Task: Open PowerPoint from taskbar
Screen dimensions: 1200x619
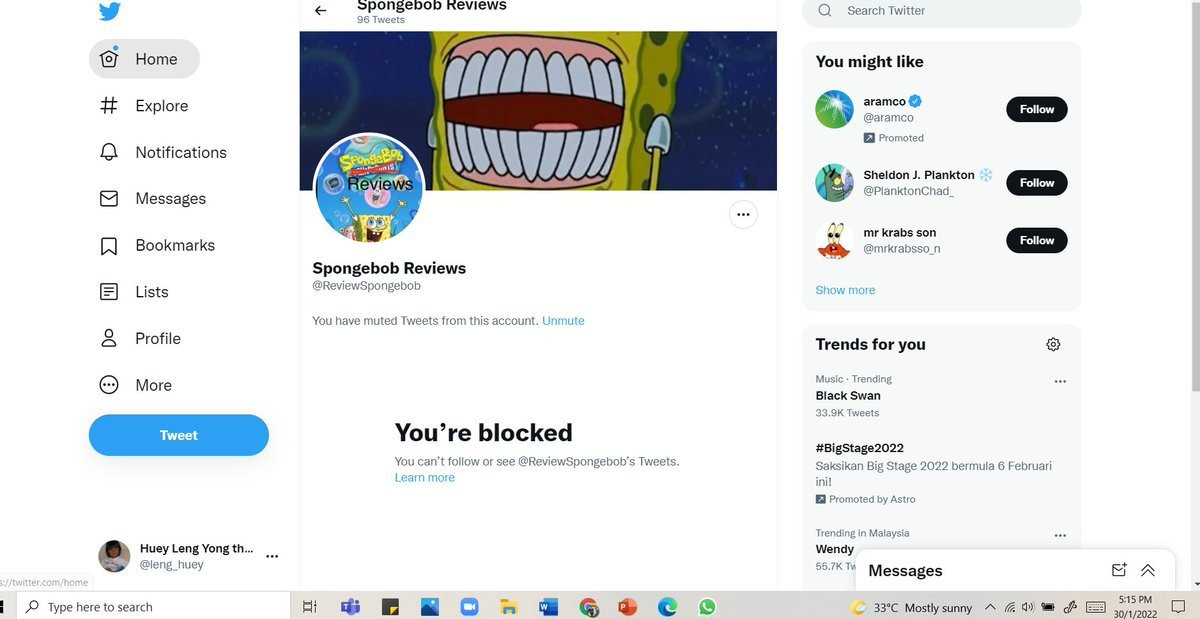Action: pyautogui.click(x=628, y=607)
